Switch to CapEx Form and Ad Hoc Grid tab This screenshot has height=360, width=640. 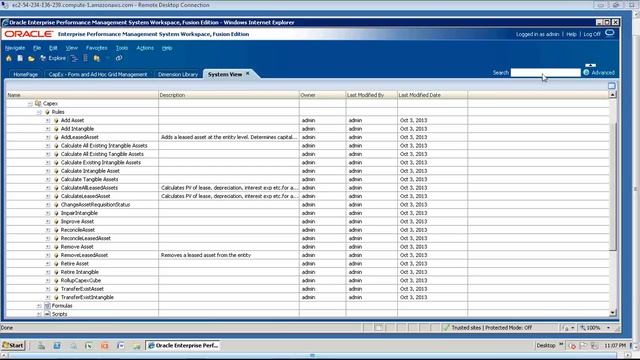(98, 74)
